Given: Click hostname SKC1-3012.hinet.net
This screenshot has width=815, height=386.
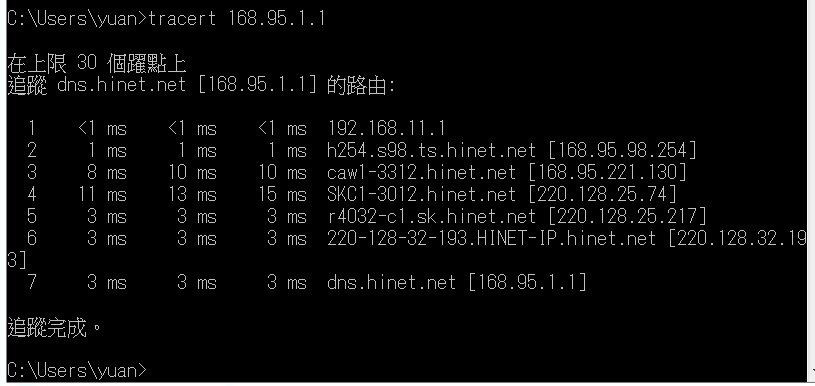Looking at the screenshot, I should tap(422, 194).
